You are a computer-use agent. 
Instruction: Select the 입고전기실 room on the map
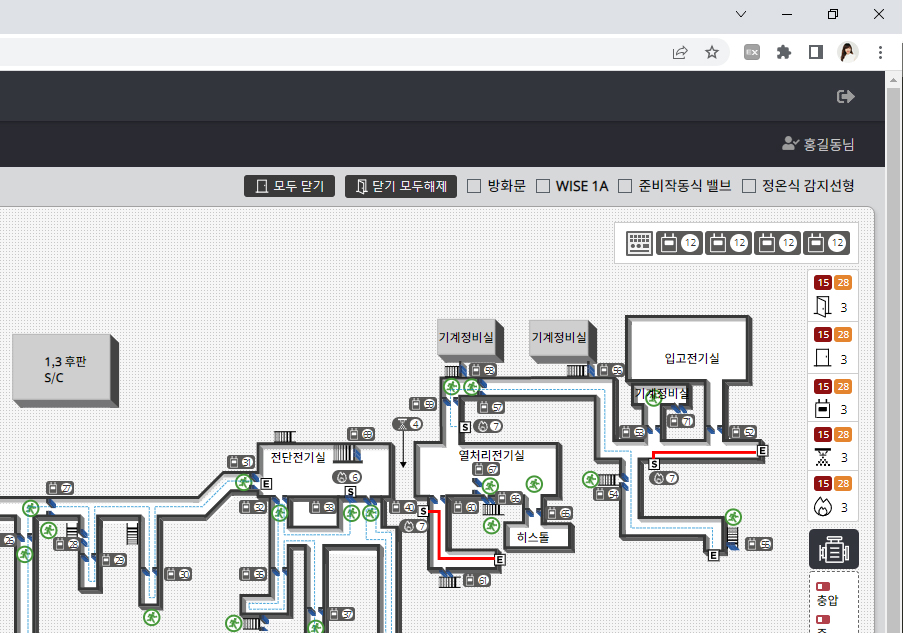pyautogui.click(x=691, y=357)
